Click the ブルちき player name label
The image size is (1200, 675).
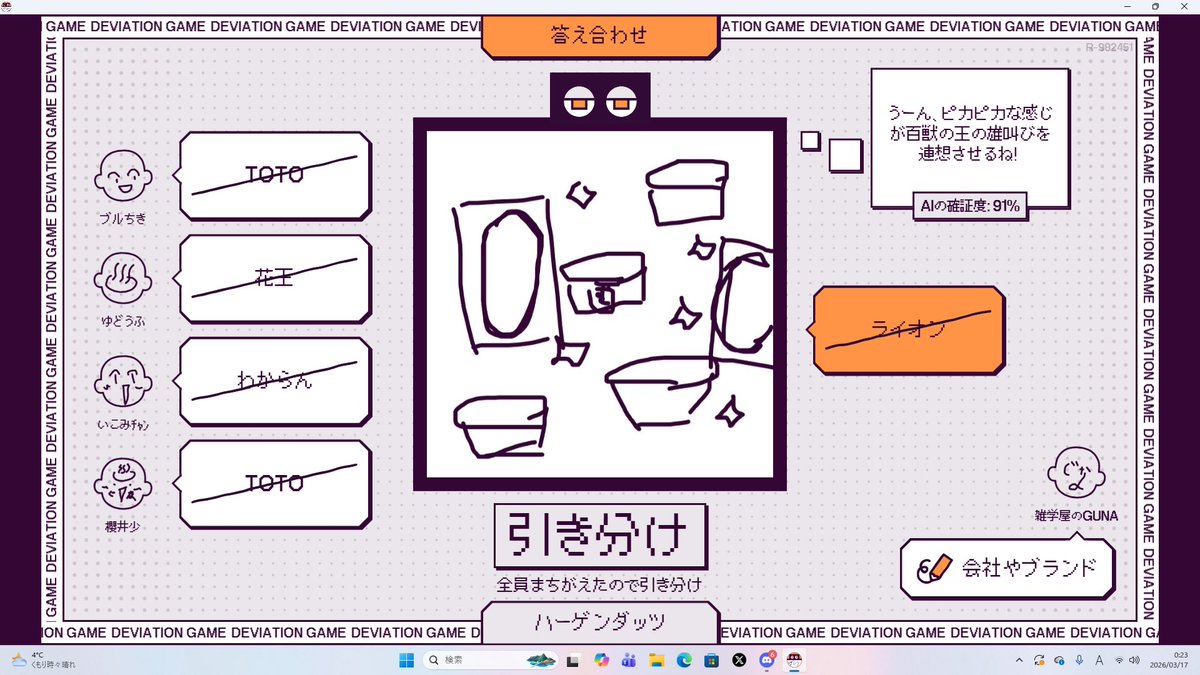point(122,218)
